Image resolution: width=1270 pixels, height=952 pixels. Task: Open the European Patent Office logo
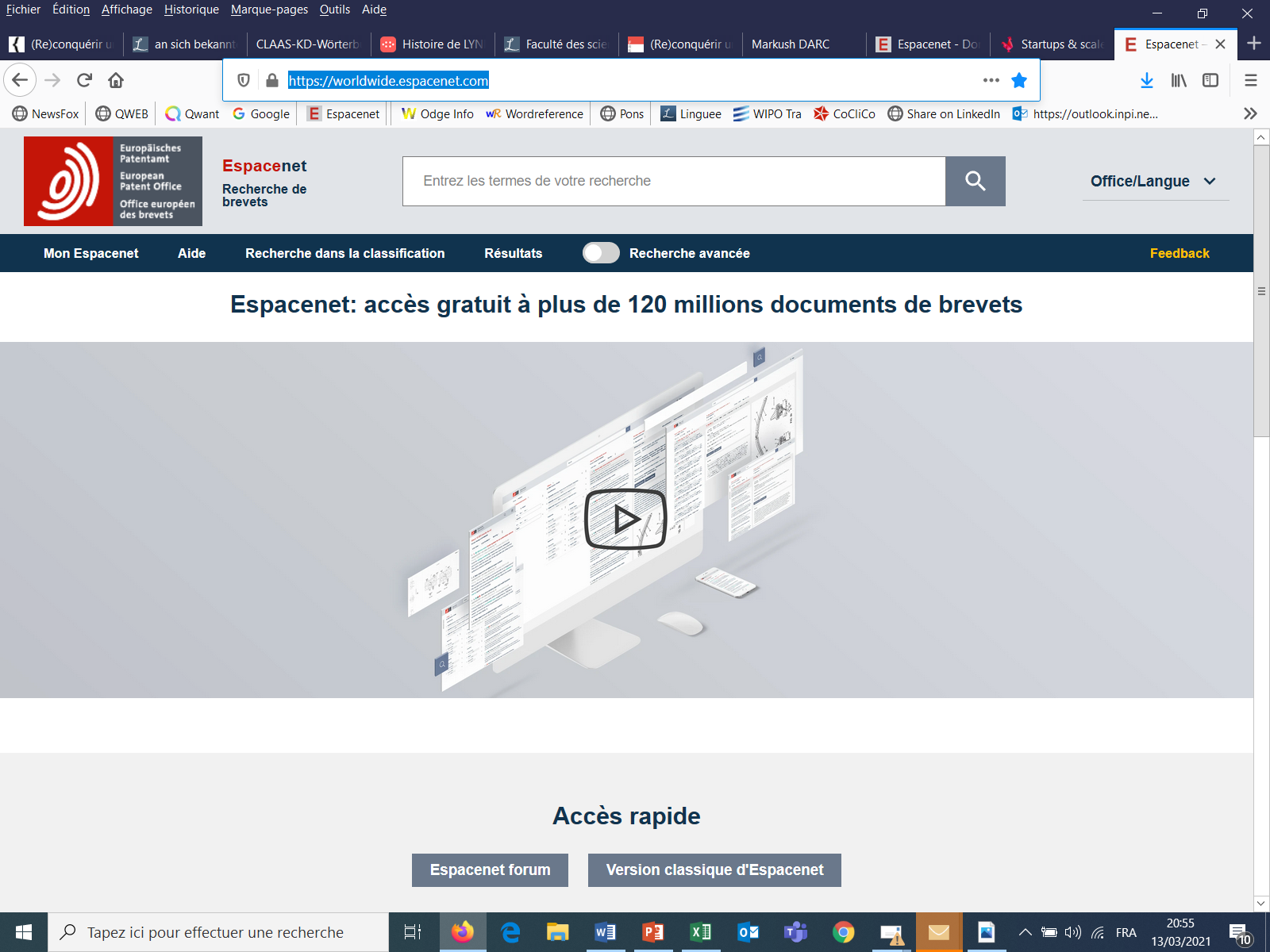click(113, 182)
